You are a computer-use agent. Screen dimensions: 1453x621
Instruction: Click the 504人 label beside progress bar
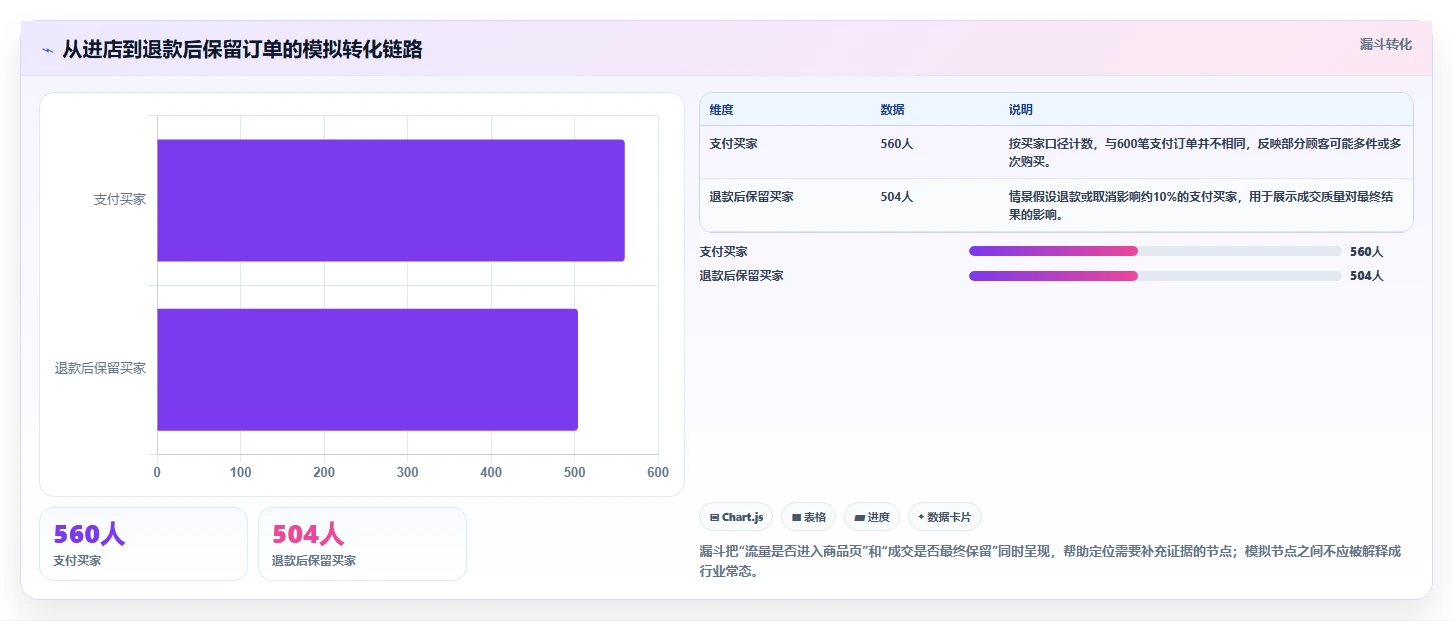point(1366,276)
